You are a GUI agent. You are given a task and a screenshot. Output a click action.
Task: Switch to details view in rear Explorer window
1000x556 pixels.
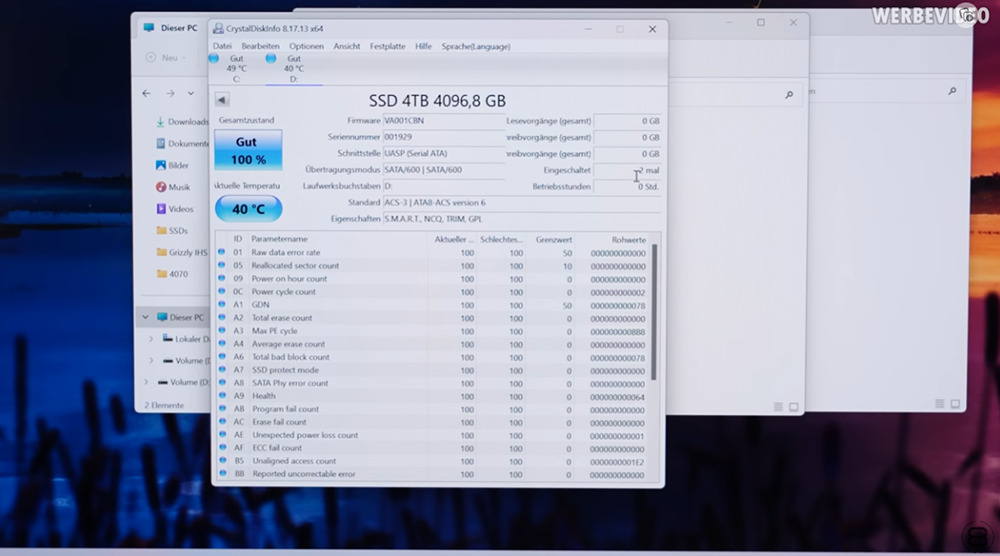pyautogui.click(x=939, y=404)
